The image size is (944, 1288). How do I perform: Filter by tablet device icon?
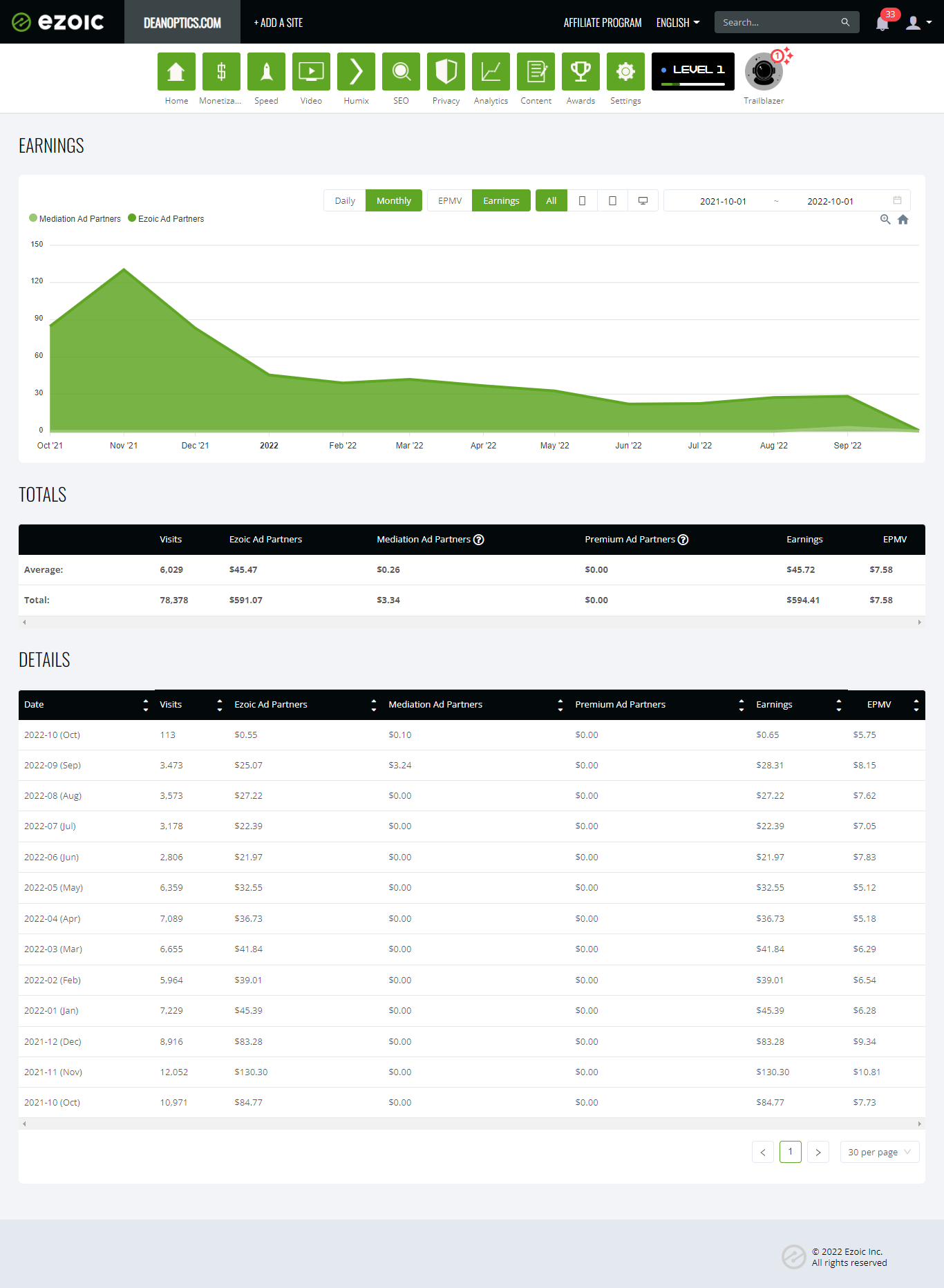[612, 200]
